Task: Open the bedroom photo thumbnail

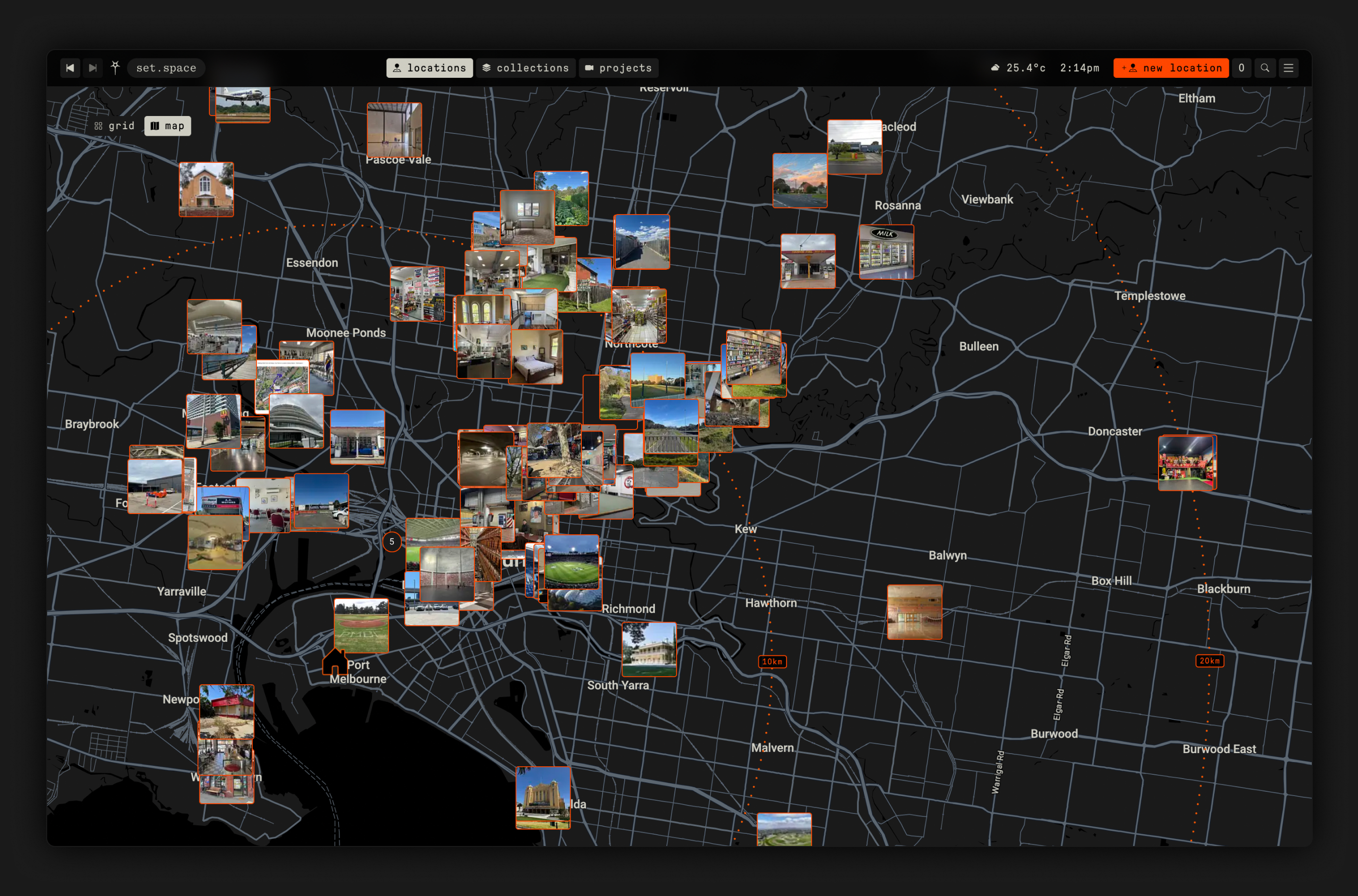Action: pos(537,357)
